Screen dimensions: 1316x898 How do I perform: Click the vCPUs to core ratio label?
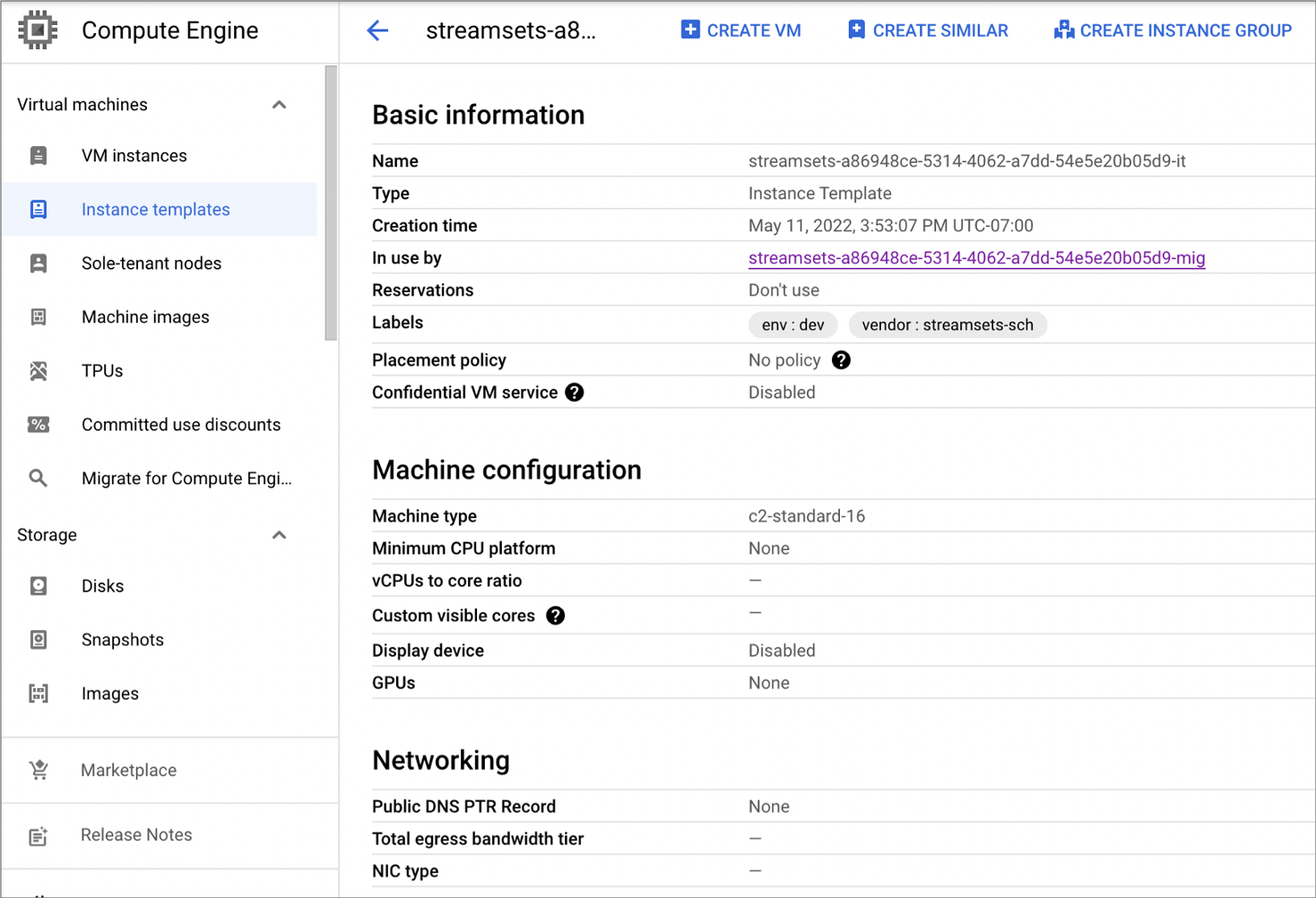[x=446, y=581]
